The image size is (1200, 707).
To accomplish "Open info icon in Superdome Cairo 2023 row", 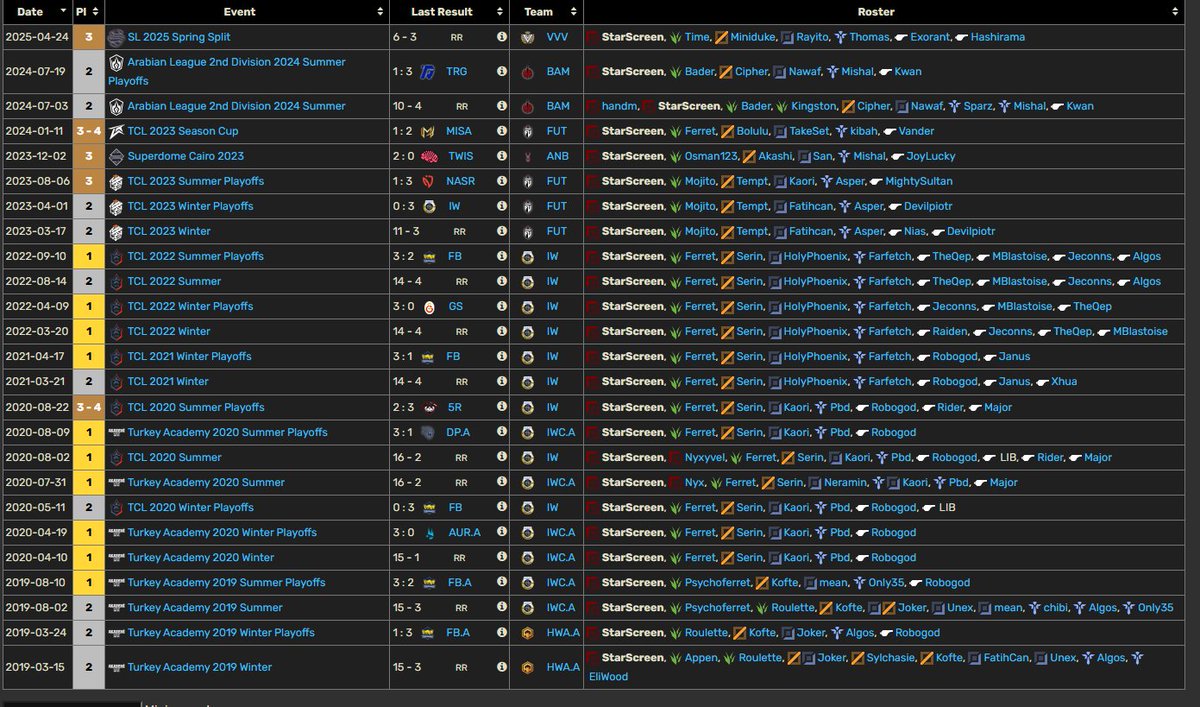I will [x=501, y=156].
